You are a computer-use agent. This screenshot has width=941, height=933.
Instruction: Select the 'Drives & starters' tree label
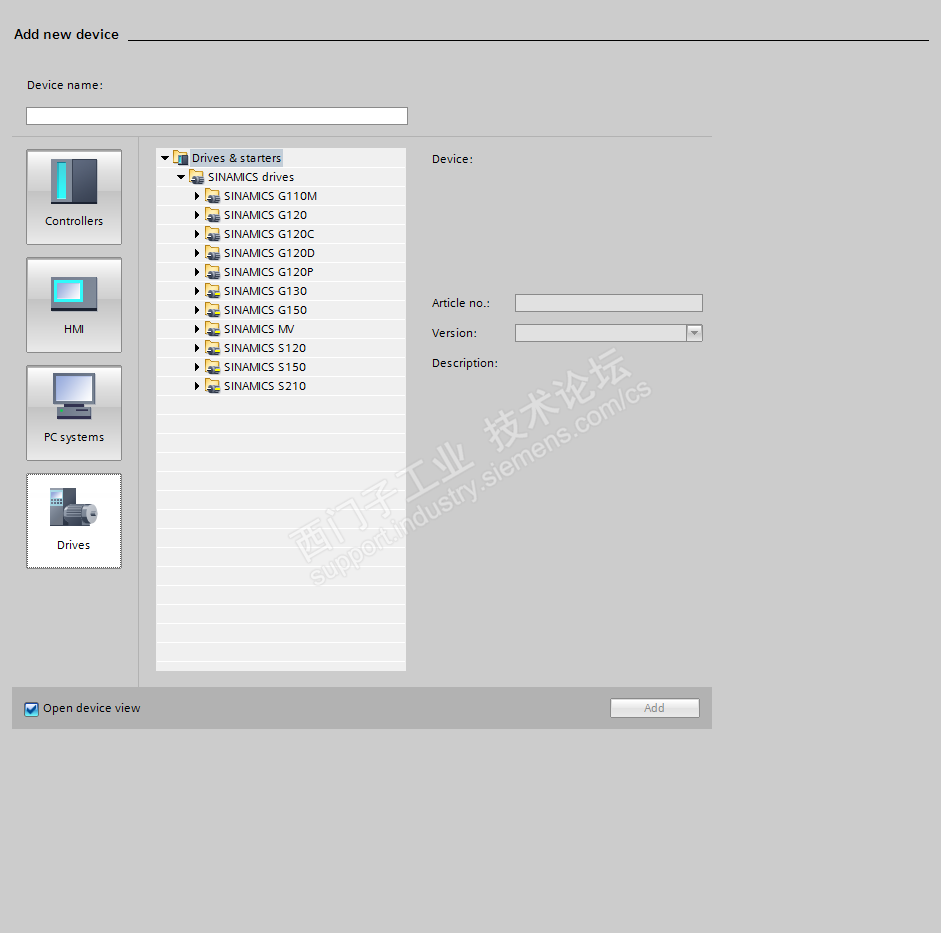pyautogui.click(x=236, y=158)
